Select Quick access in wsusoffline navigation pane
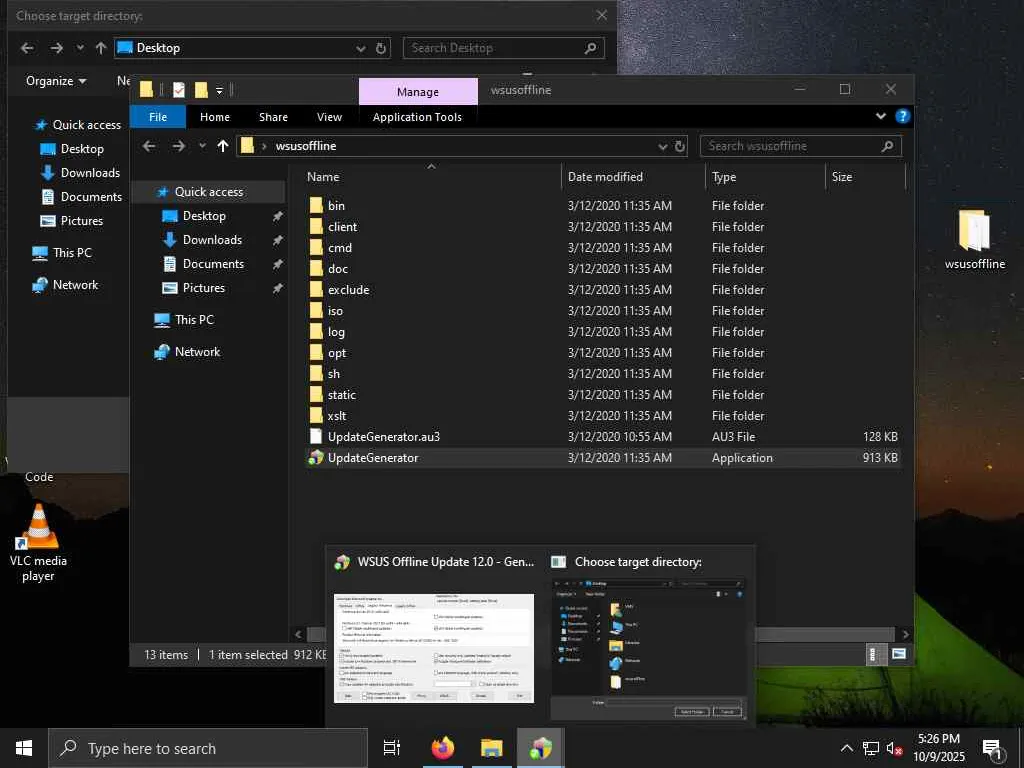 (208, 192)
